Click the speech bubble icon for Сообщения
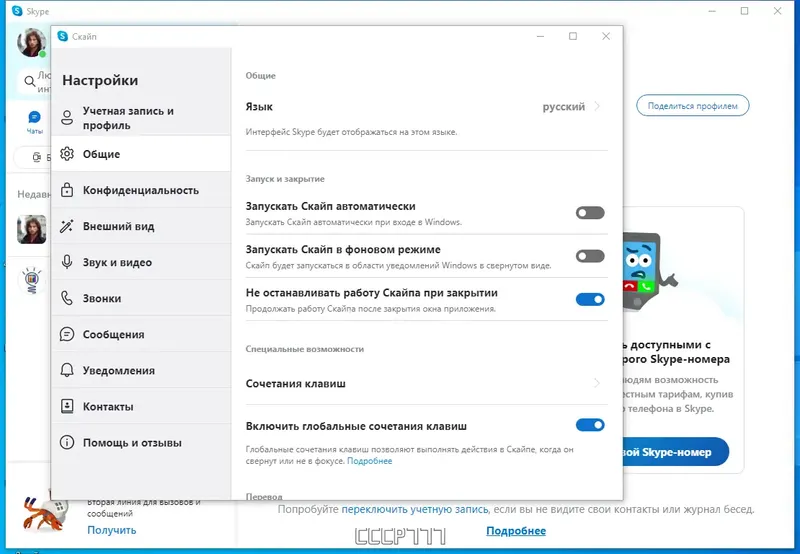The height and width of the screenshot is (554, 800). (67, 334)
